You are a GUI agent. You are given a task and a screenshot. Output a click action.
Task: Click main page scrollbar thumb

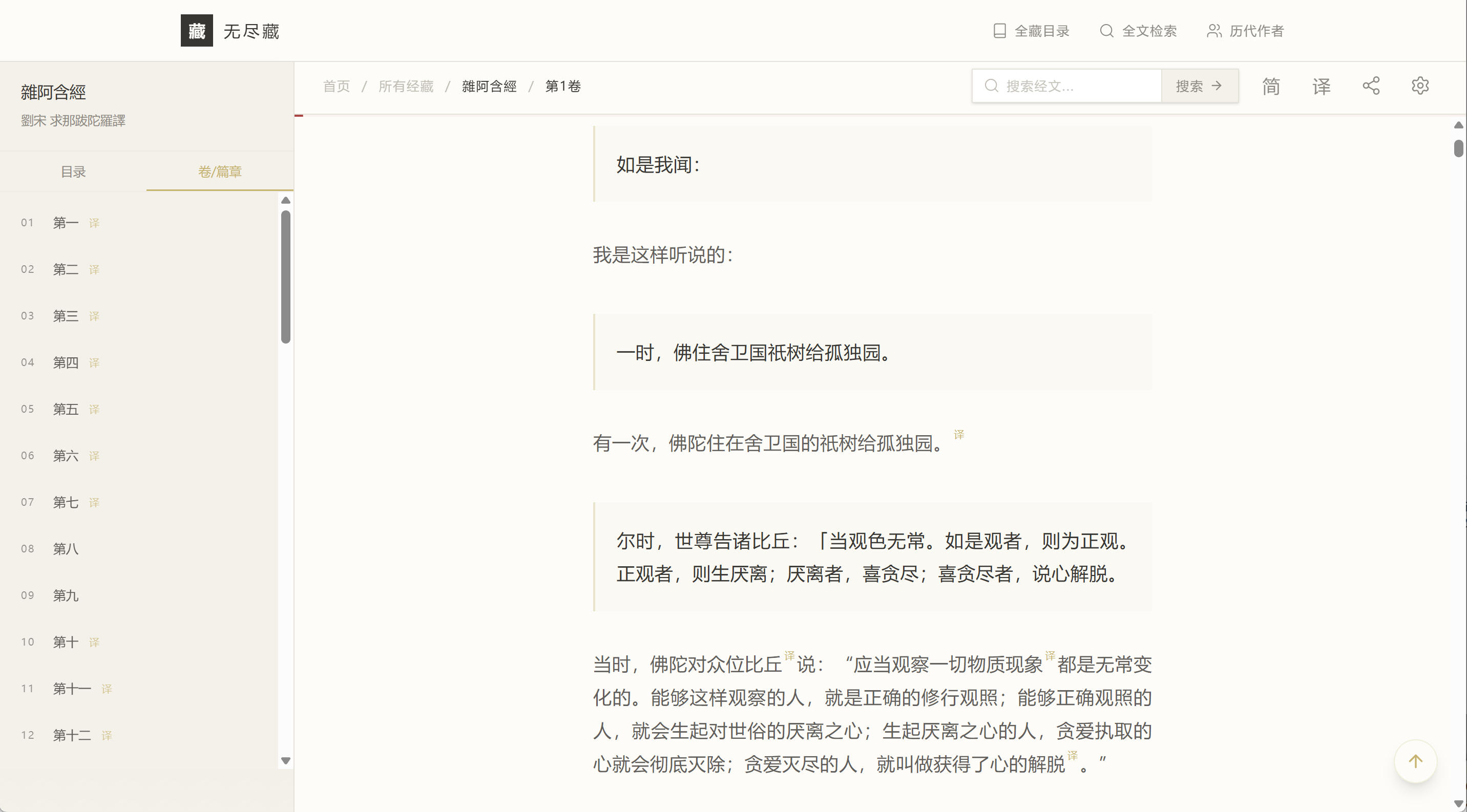click(1458, 148)
